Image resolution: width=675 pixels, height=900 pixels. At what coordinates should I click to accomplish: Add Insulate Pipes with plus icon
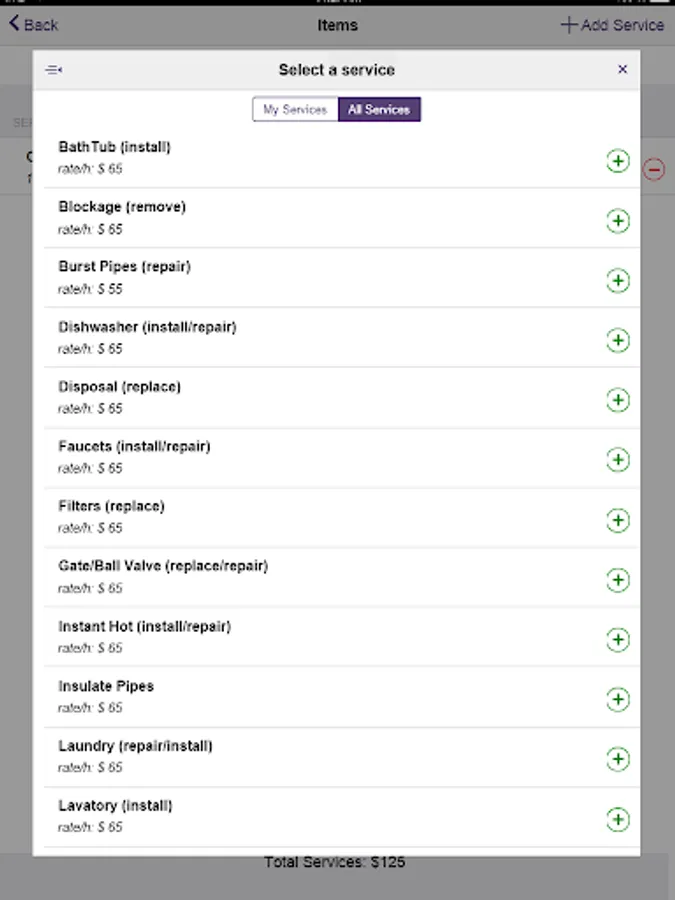coord(618,700)
